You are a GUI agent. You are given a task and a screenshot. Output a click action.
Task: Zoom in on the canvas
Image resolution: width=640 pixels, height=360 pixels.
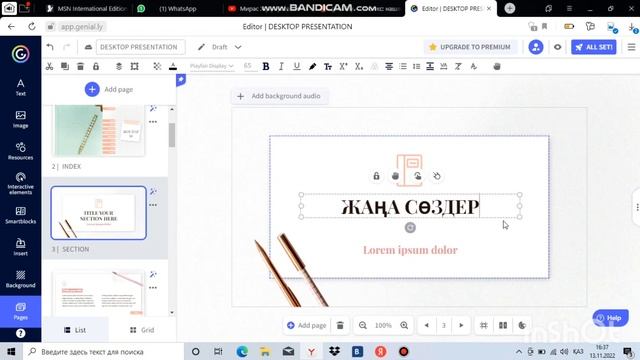point(404,325)
